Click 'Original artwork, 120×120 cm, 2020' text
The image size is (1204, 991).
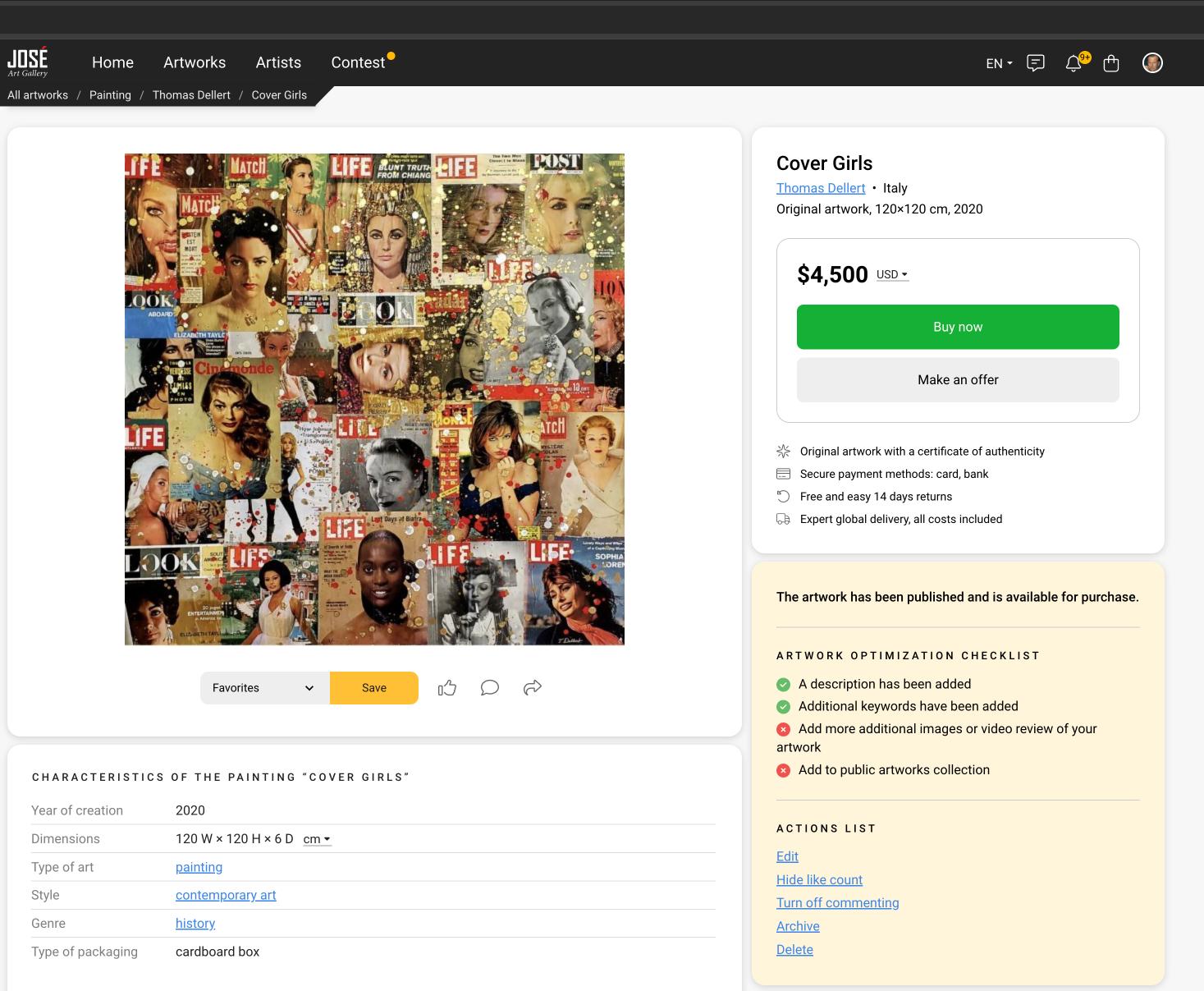click(x=879, y=209)
